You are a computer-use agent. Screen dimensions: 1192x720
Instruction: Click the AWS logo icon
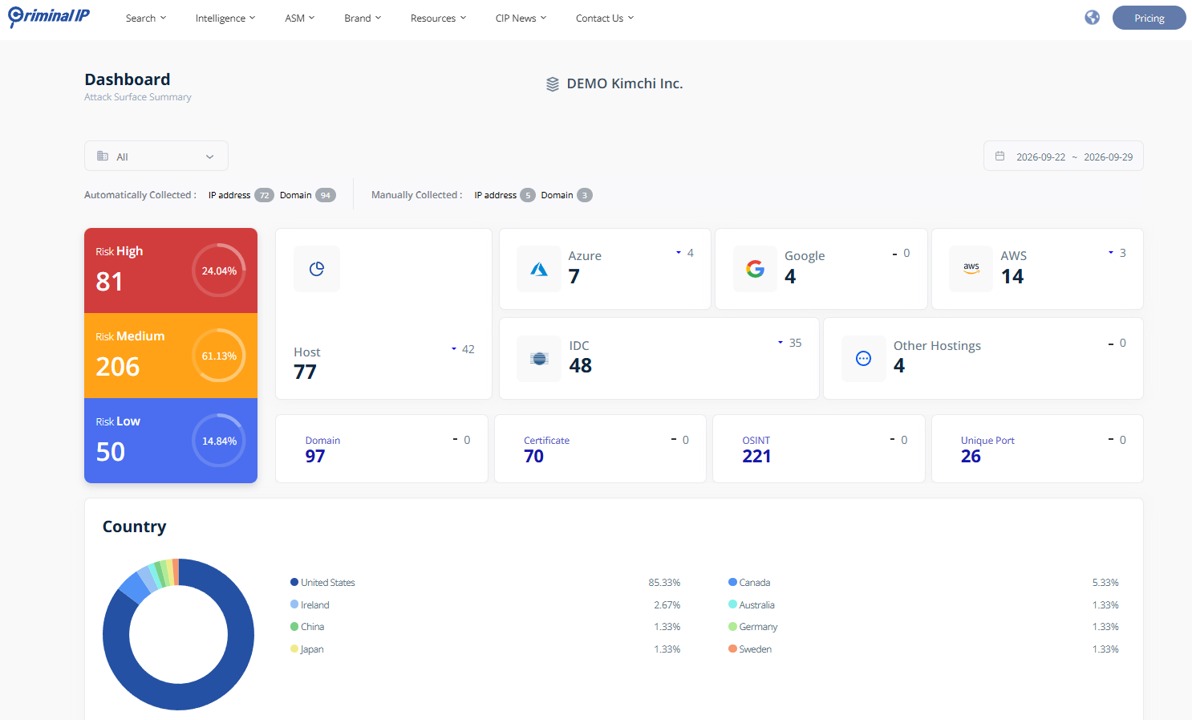[x=971, y=268]
